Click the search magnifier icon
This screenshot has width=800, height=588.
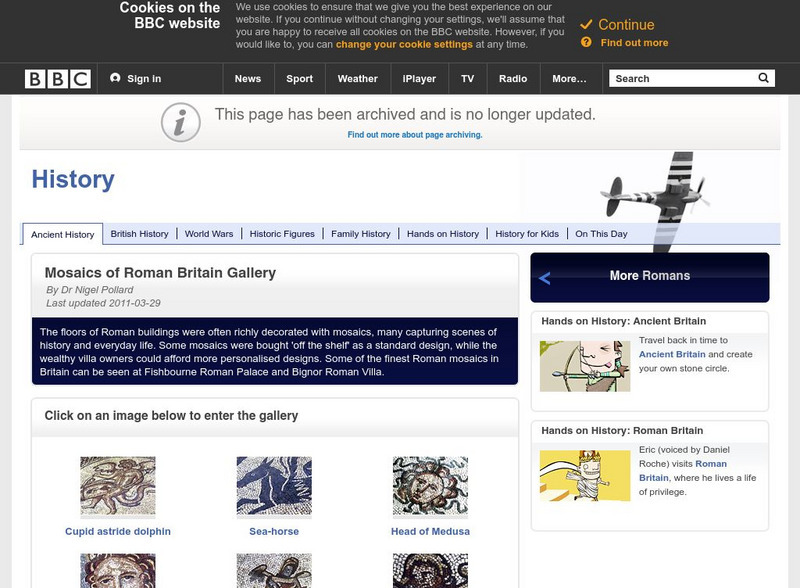click(x=763, y=78)
